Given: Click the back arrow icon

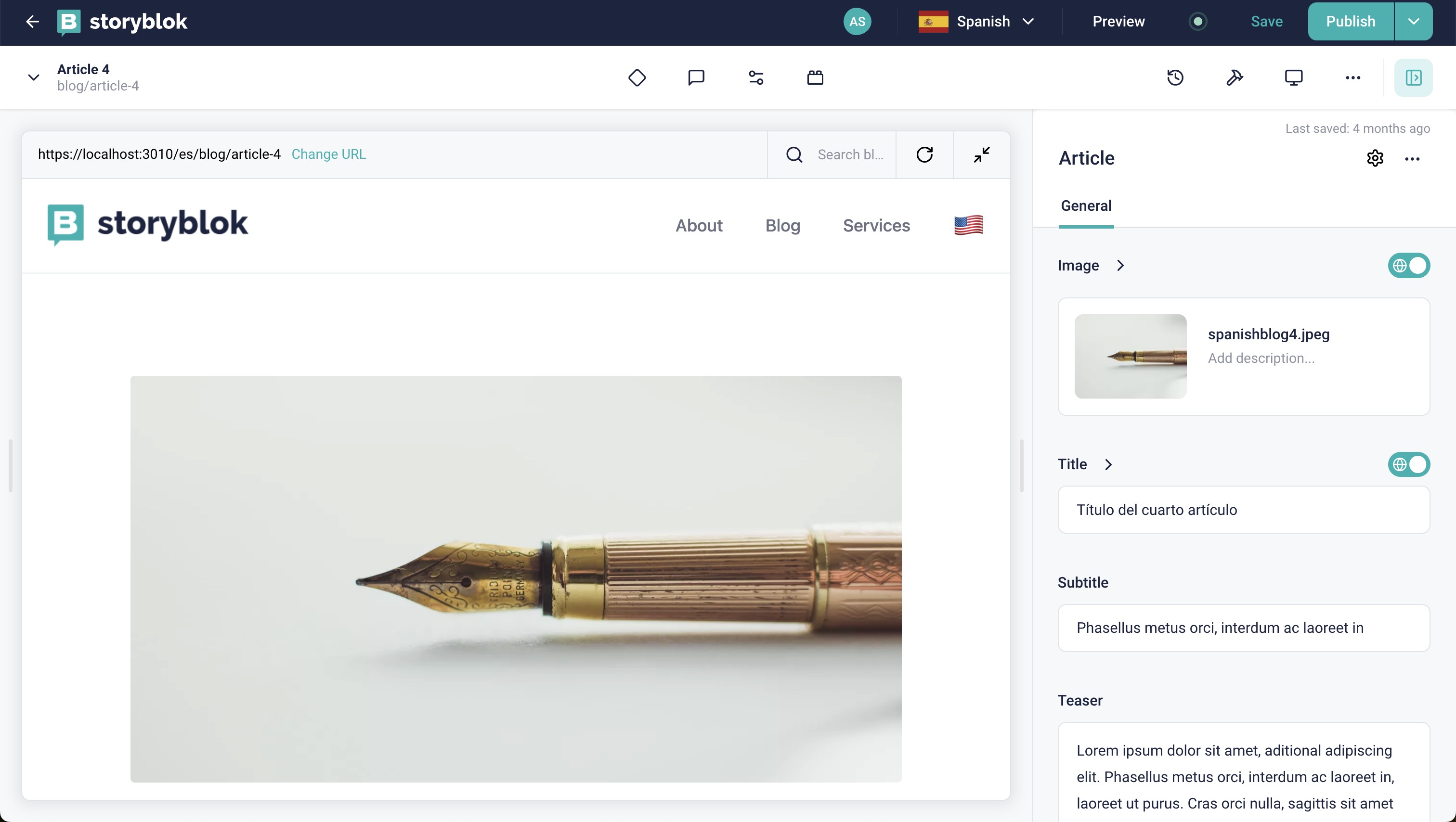Looking at the screenshot, I should coord(32,22).
